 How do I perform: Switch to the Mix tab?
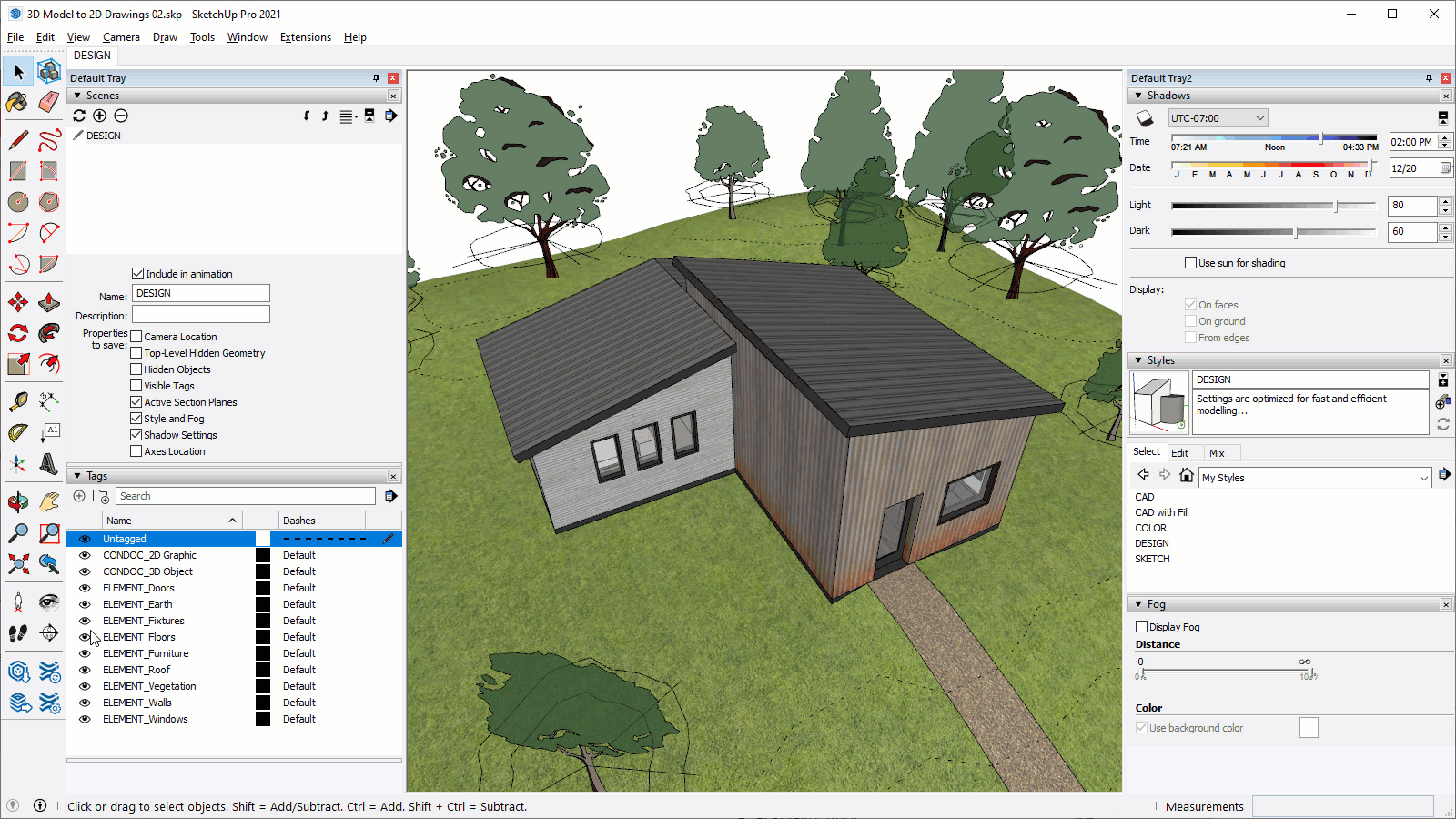click(1217, 453)
